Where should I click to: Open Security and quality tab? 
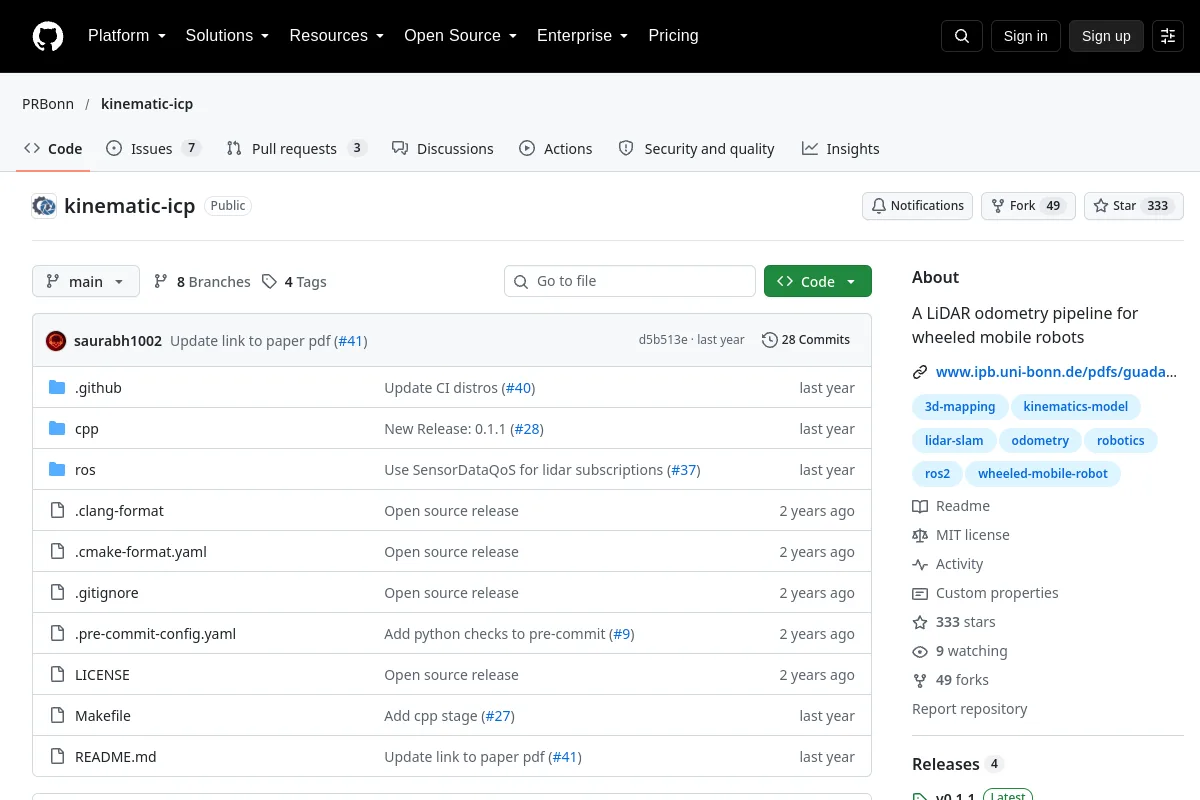pos(697,149)
